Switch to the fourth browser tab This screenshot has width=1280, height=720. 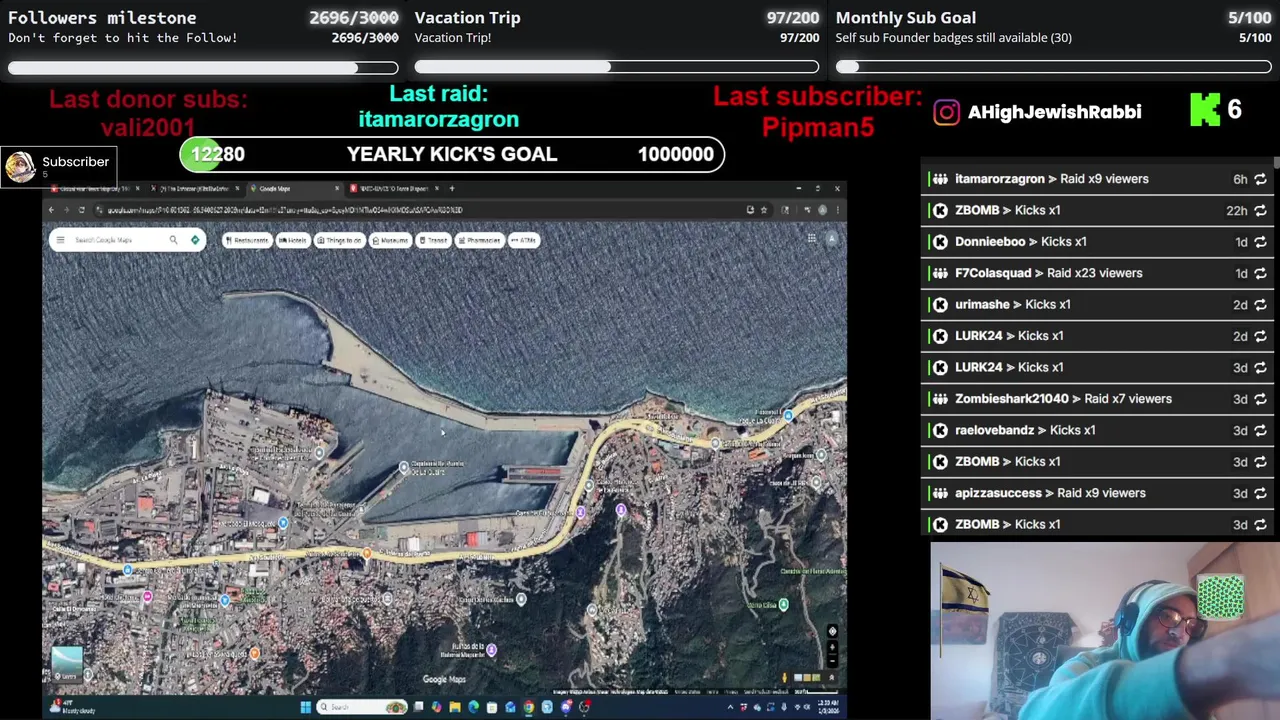coord(392,188)
